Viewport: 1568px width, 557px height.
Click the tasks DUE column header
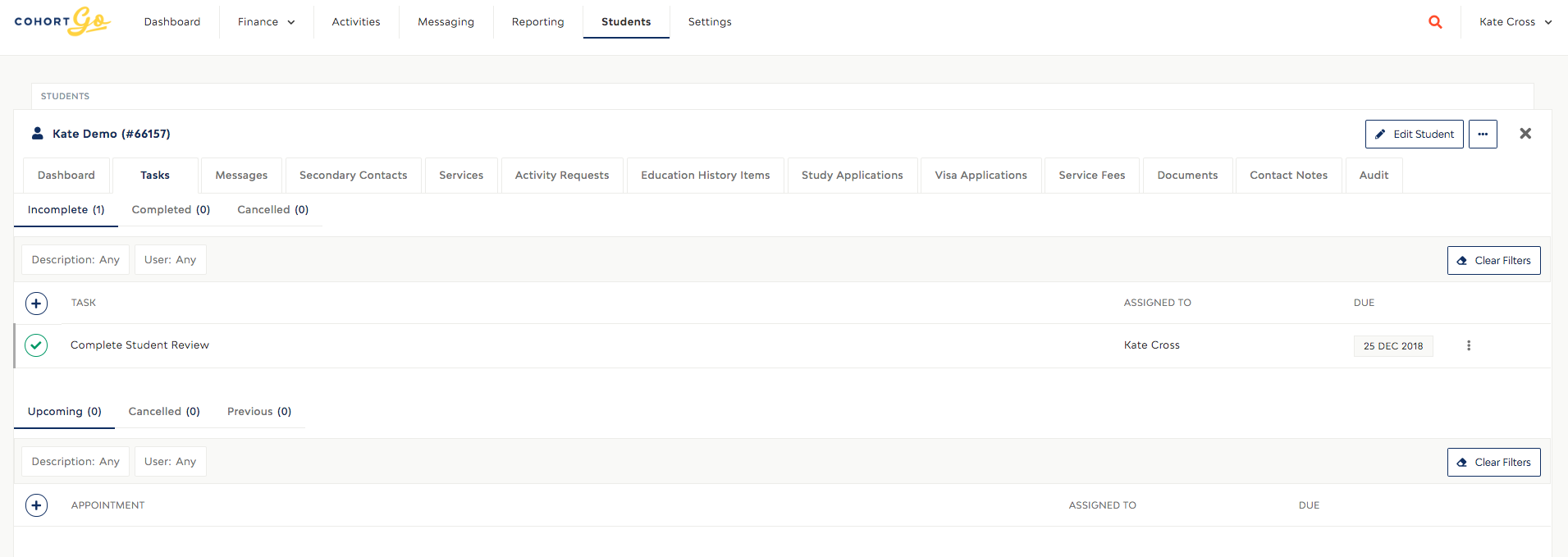[x=1364, y=303]
